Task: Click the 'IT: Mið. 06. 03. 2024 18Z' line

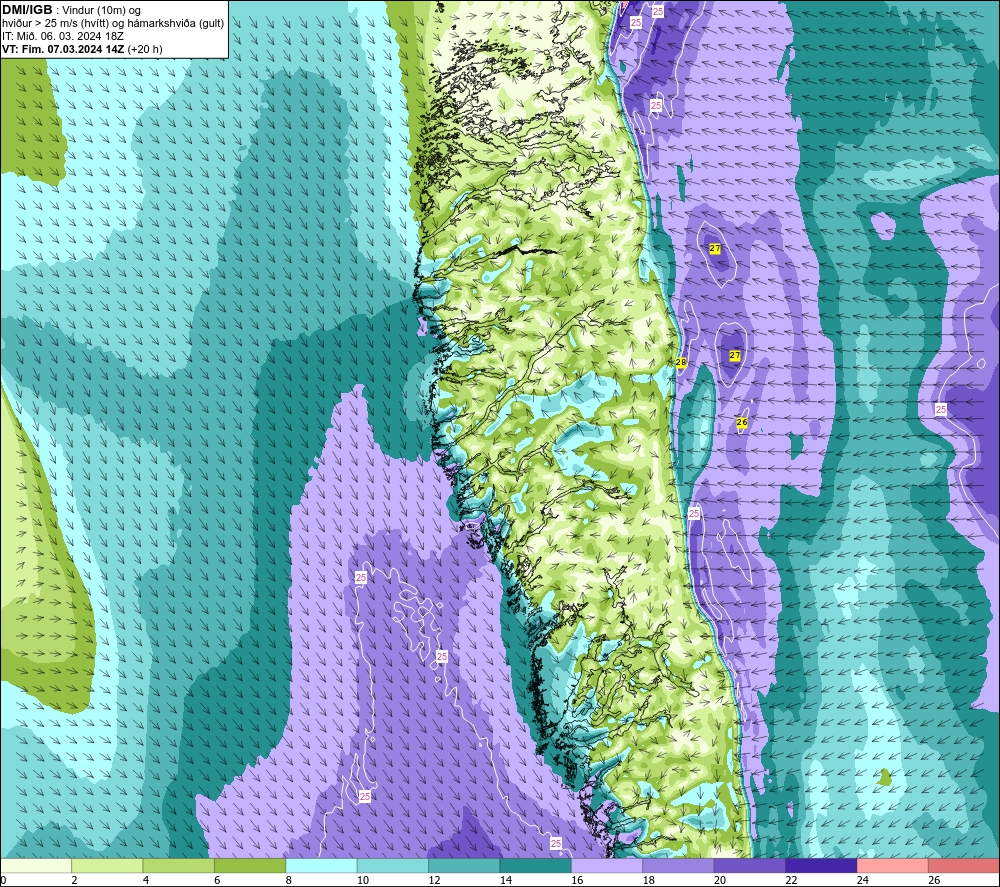Action: point(62,36)
